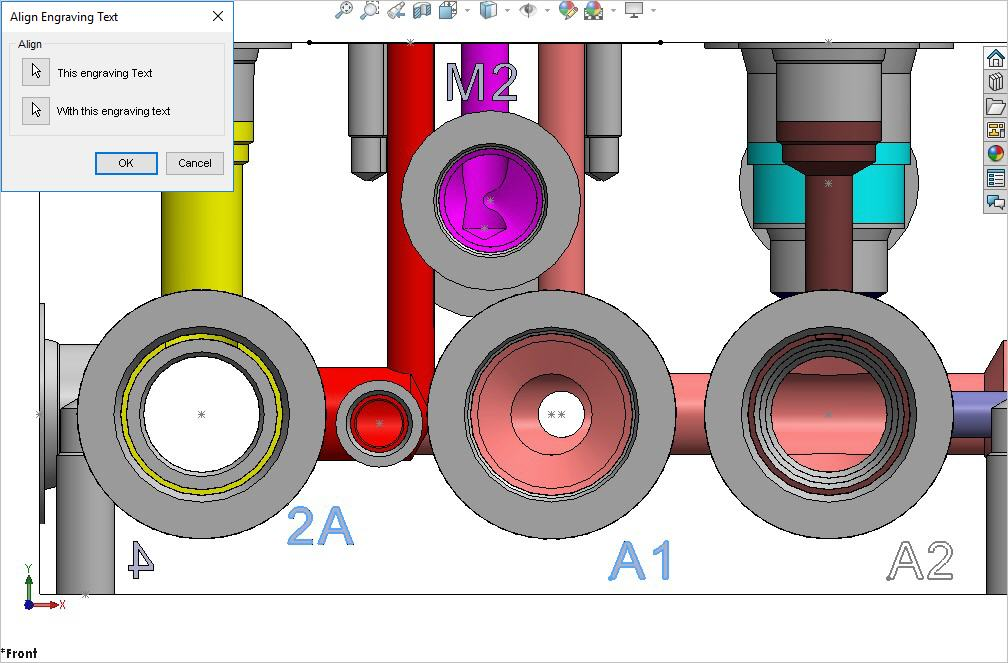Open File Explorer in the task pane

[995, 107]
